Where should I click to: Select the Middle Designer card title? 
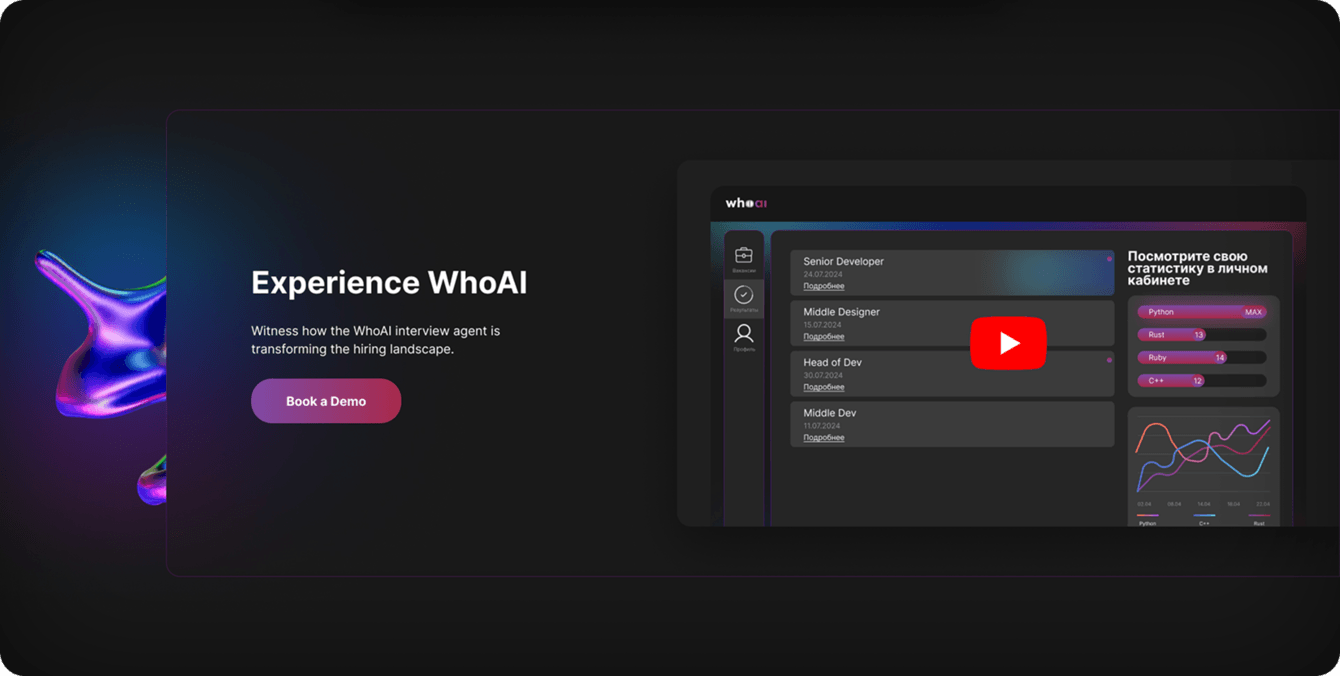pos(841,312)
